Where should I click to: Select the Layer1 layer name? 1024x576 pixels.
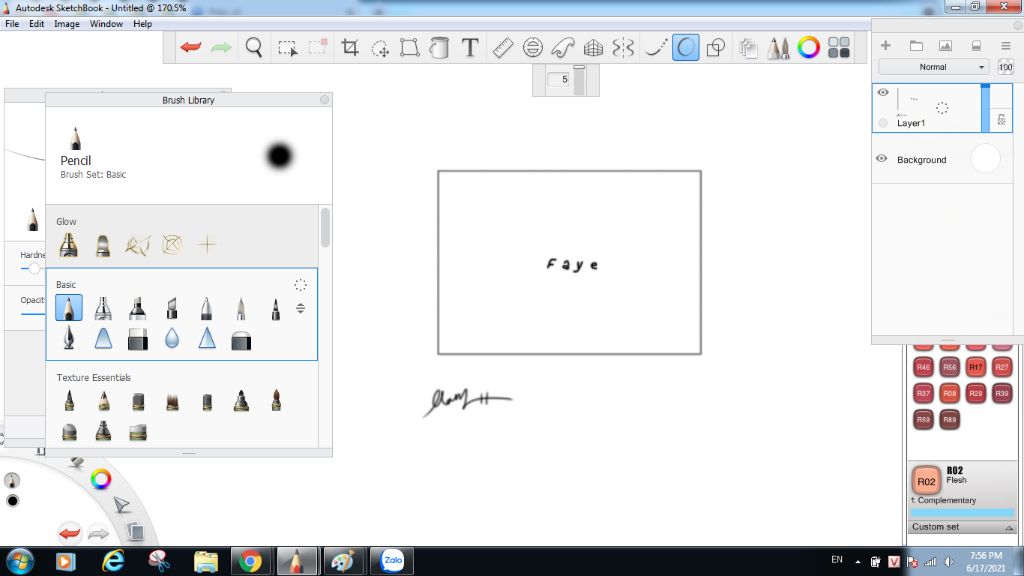[910, 123]
